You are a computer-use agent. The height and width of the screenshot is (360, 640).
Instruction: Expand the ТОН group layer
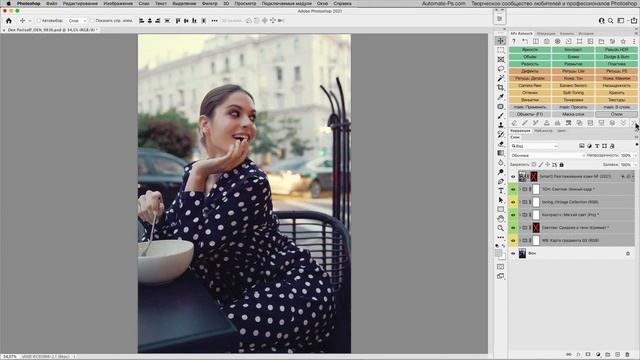[x=520, y=189]
